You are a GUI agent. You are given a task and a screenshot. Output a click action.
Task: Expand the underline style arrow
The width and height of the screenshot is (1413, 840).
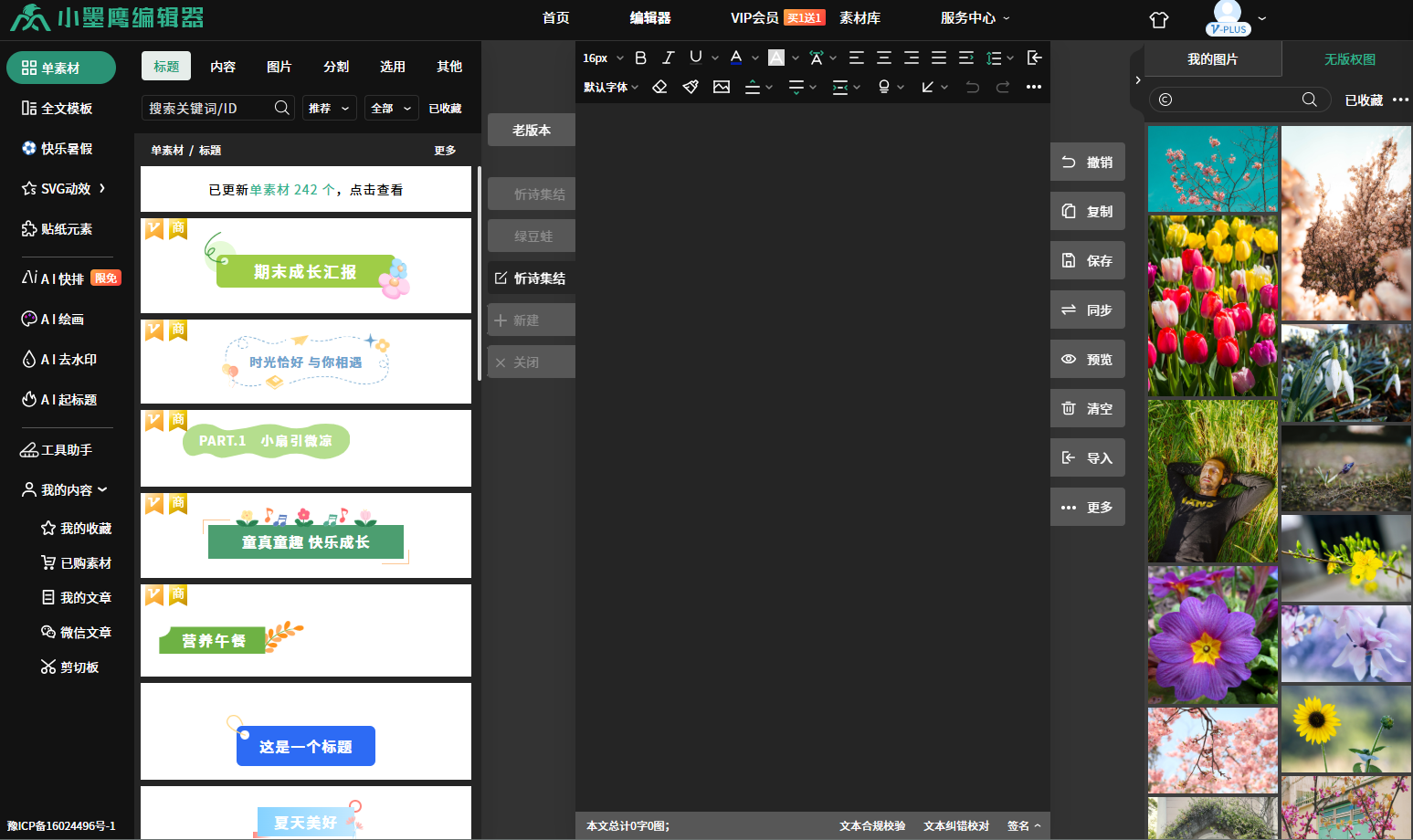[714, 58]
